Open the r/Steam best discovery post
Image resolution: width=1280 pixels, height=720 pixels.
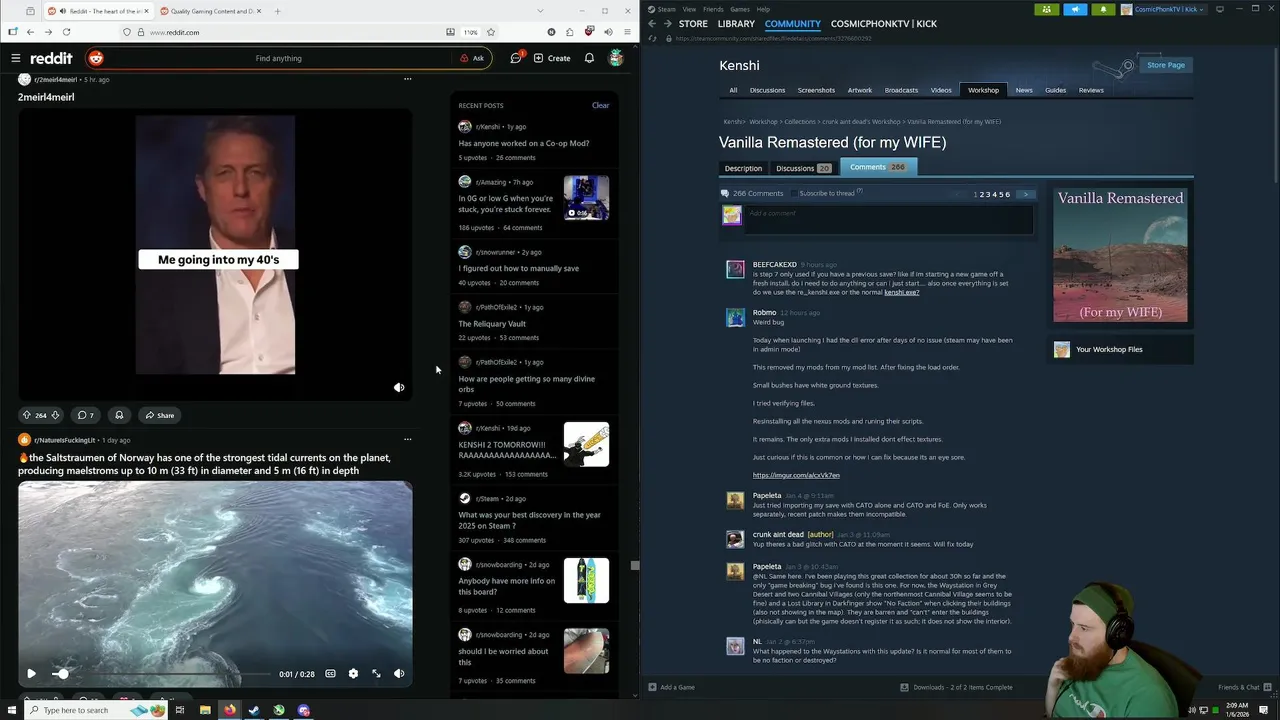[x=529, y=520]
